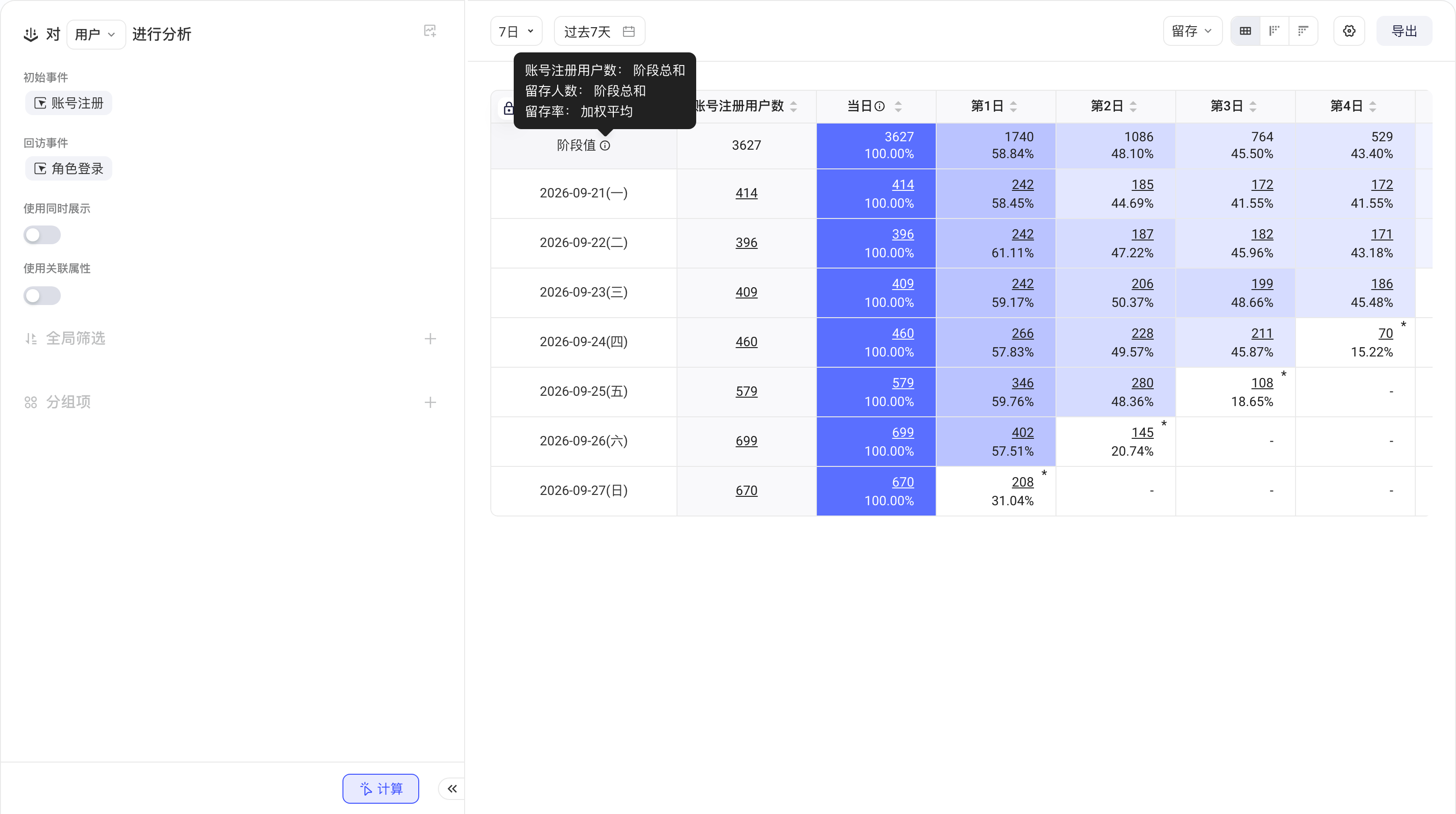The image size is (1456, 814).
Task: Sort by 账号注册用户数 column
Action: coord(794,106)
